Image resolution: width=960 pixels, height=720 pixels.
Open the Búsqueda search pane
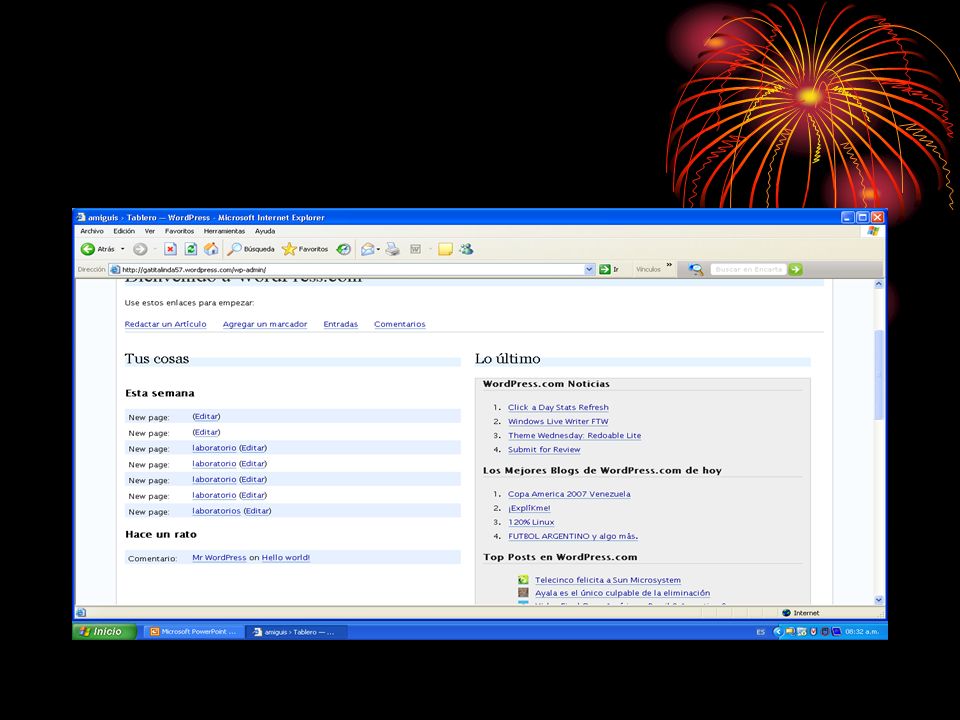pyautogui.click(x=251, y=249)
